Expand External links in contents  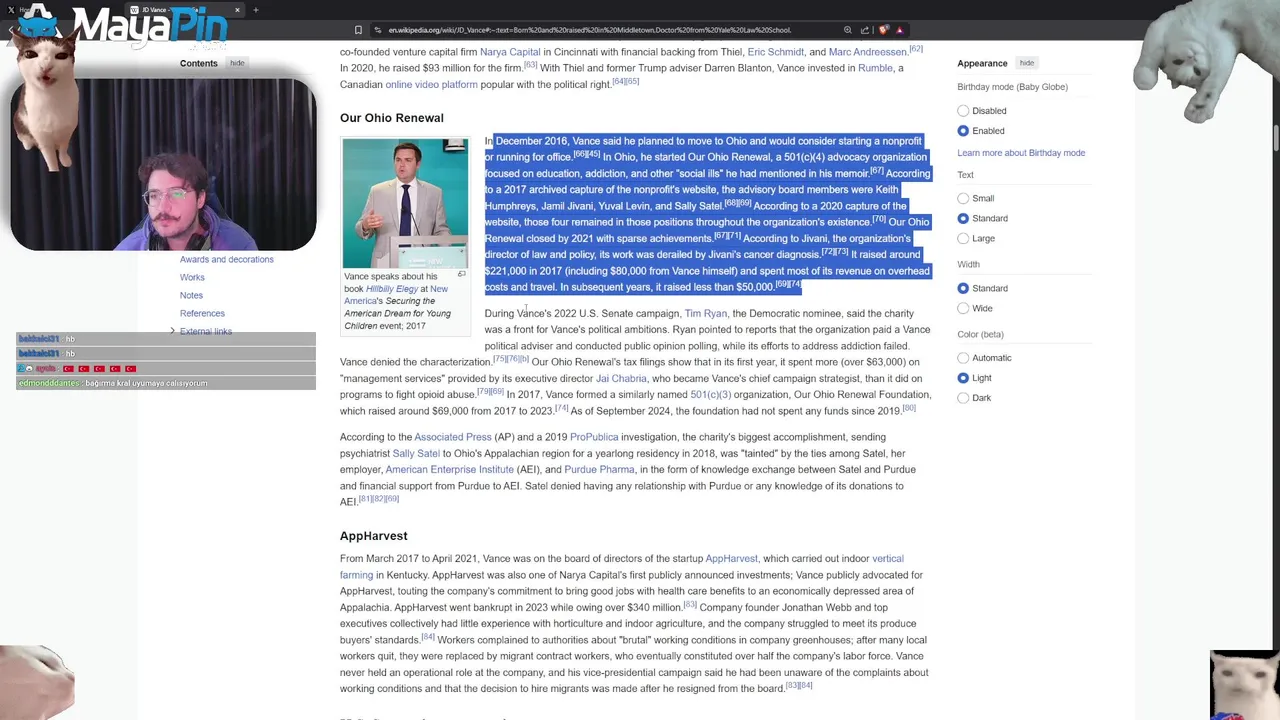(172, 331)
